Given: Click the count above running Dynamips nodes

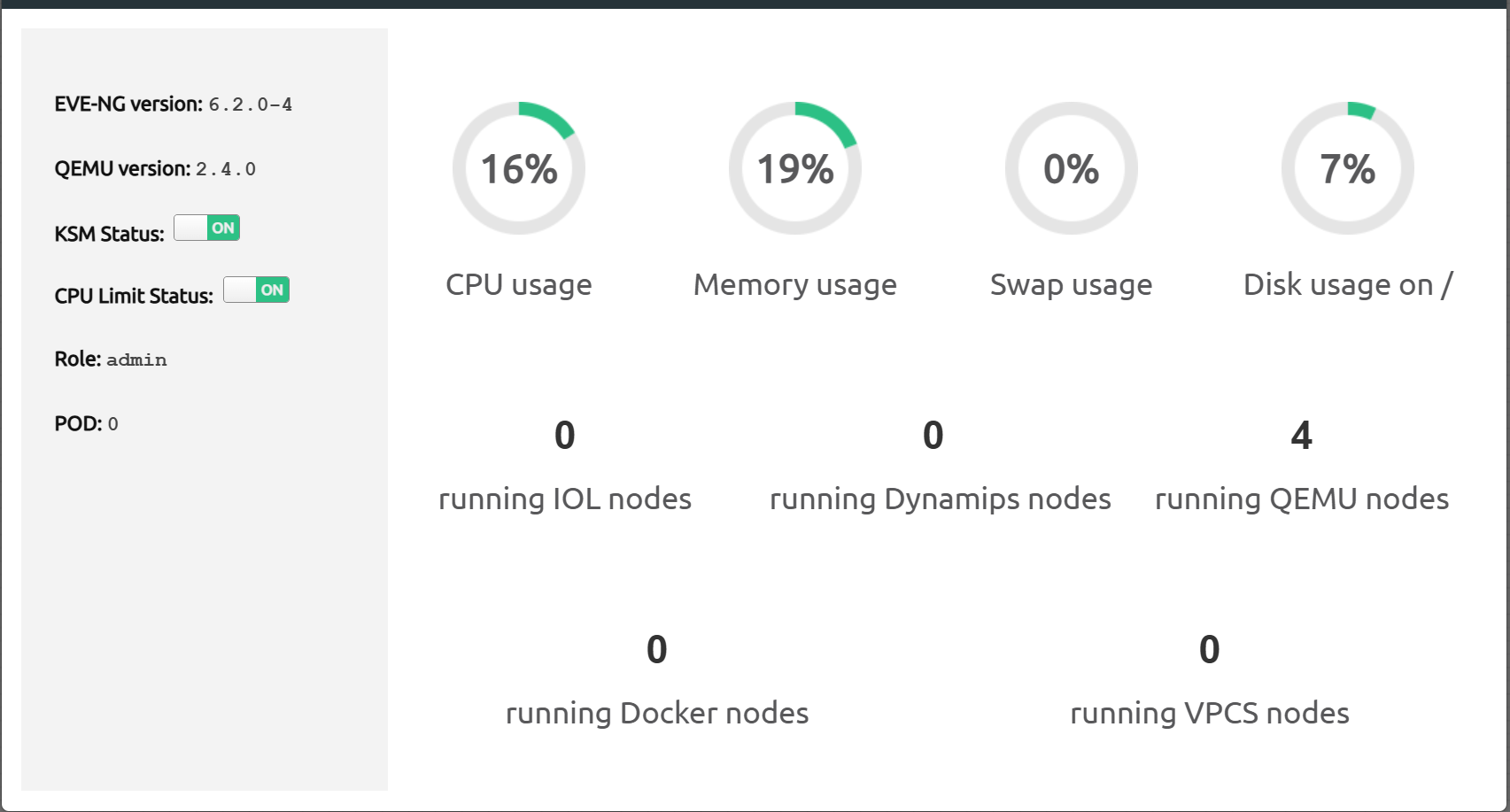Looking at the screenshot, I should pos(933,436).
